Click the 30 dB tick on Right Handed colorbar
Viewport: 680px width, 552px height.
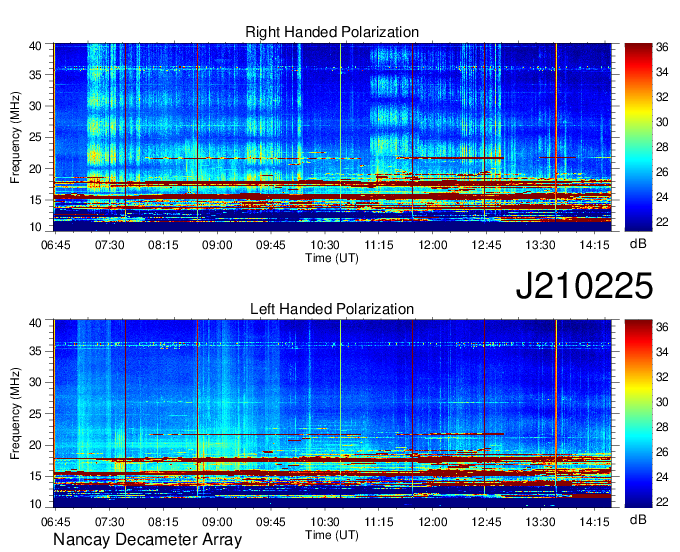coord(662,122)
